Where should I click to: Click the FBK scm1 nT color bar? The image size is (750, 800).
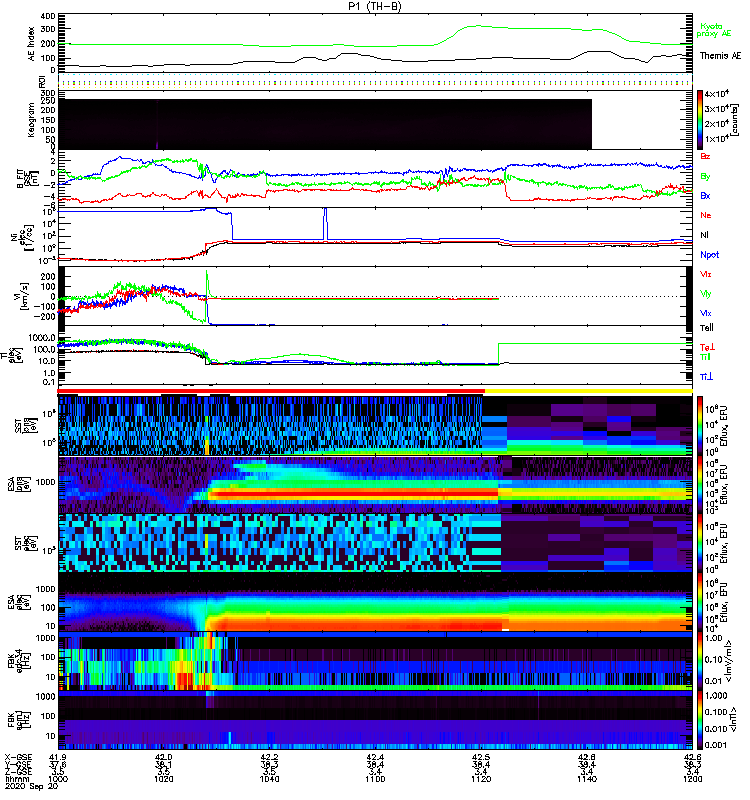click(700, 720)
